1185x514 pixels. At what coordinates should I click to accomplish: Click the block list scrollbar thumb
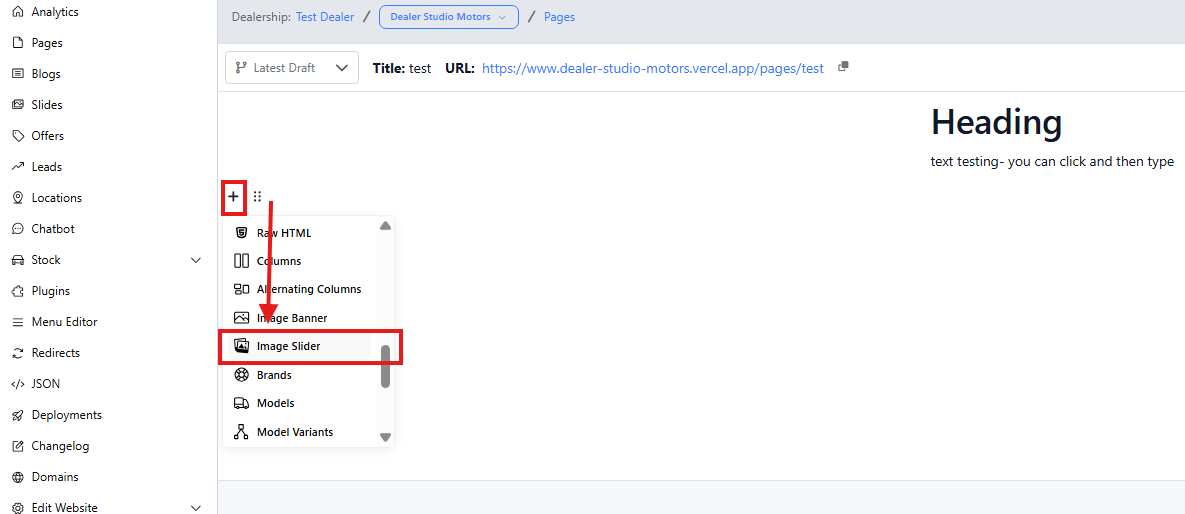[385, 366]
